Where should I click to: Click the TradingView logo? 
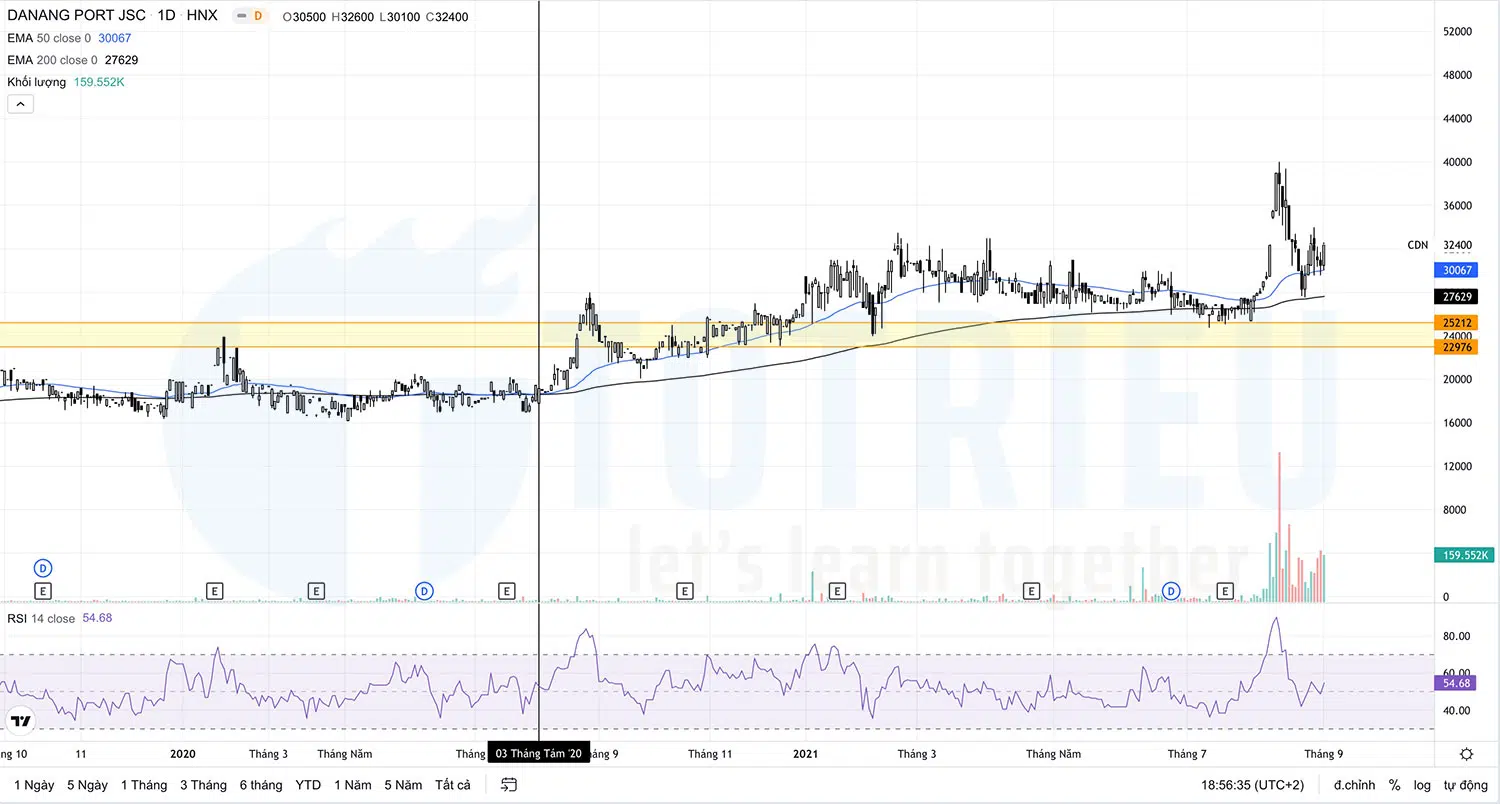(20, 720)
